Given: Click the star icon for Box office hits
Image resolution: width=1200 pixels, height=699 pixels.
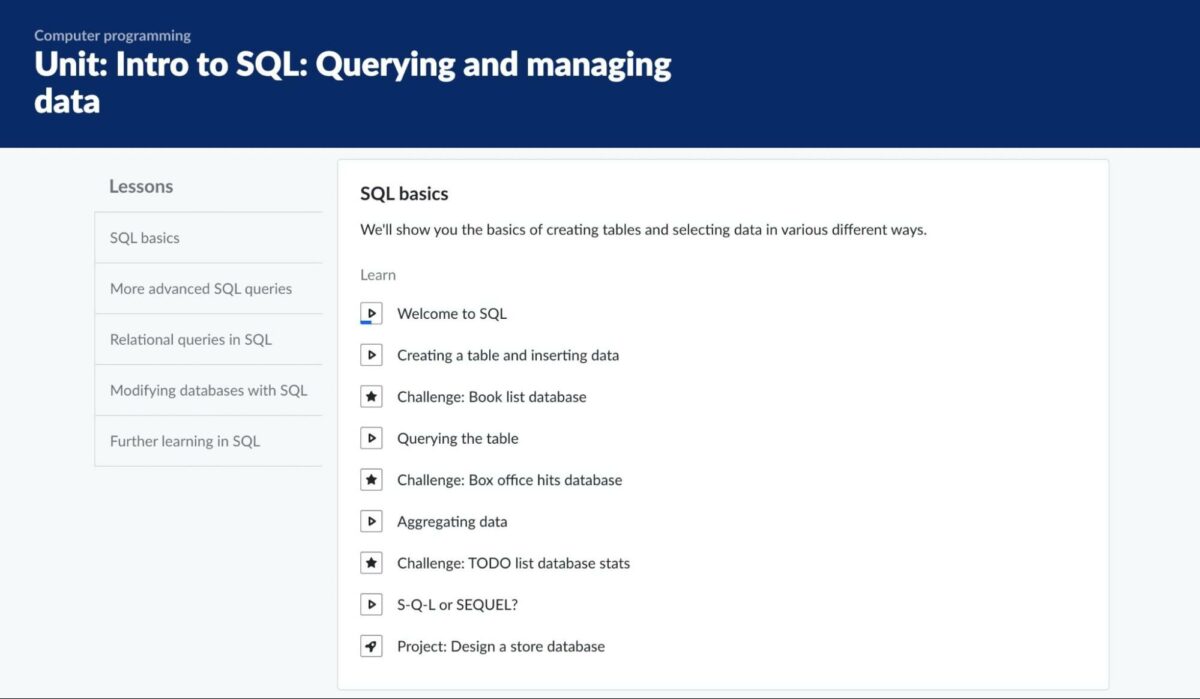Looking at the screenshot, I should point(371,479).
